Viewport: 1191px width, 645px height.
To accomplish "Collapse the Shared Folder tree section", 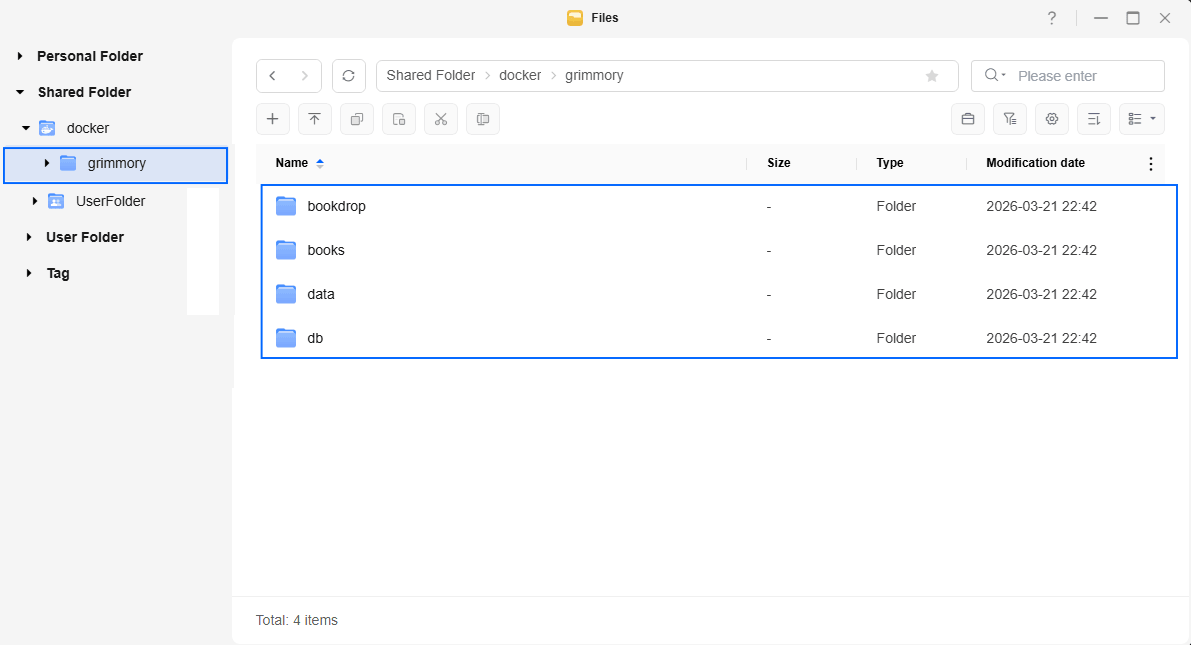I will [x=20, y=92].
